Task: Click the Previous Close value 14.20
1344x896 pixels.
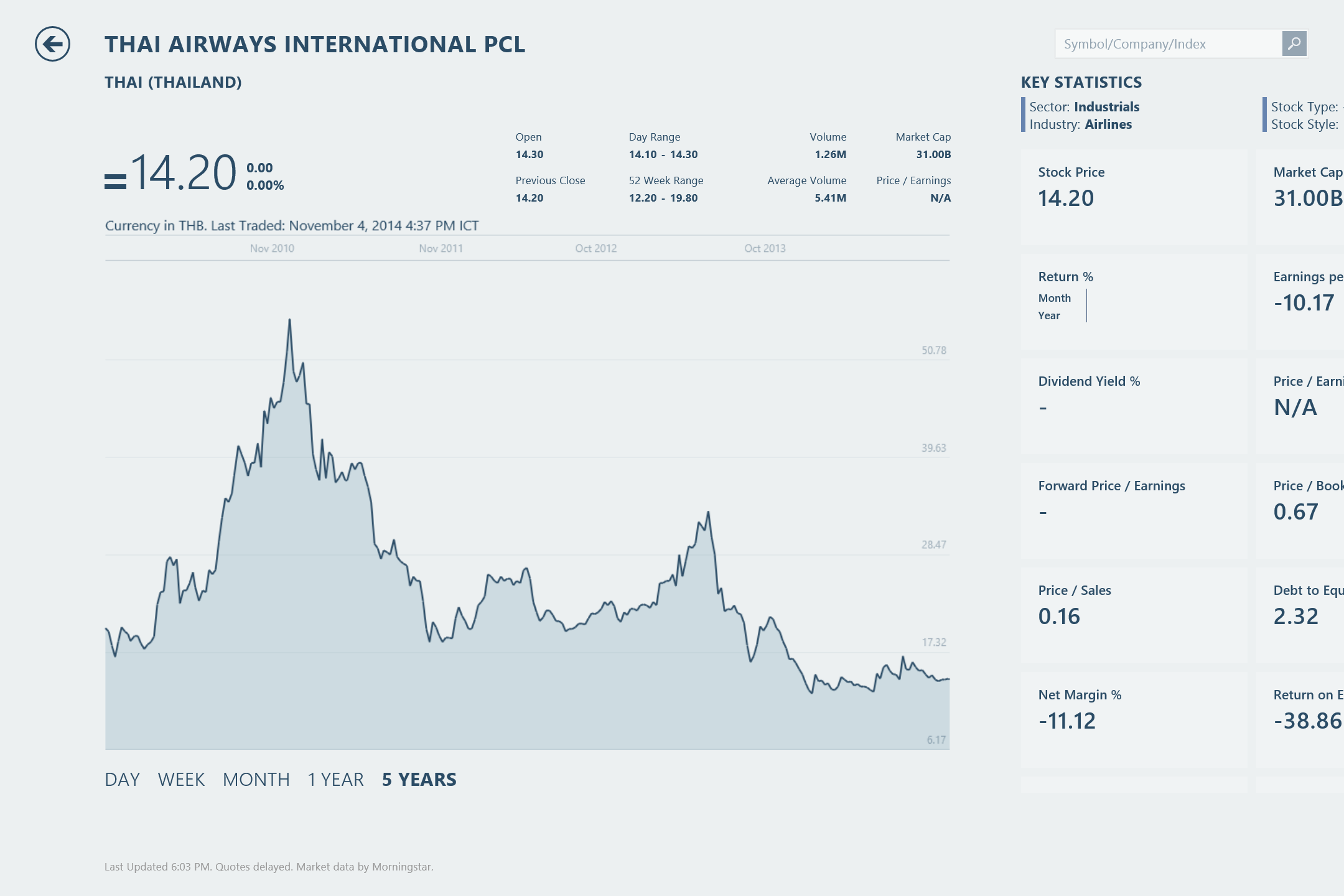Action: 530,198
